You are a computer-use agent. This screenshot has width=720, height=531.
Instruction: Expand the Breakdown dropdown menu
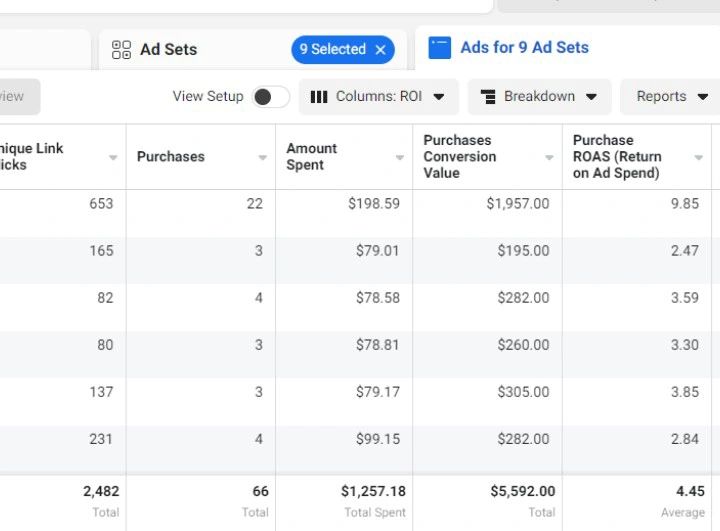point(540,97)
